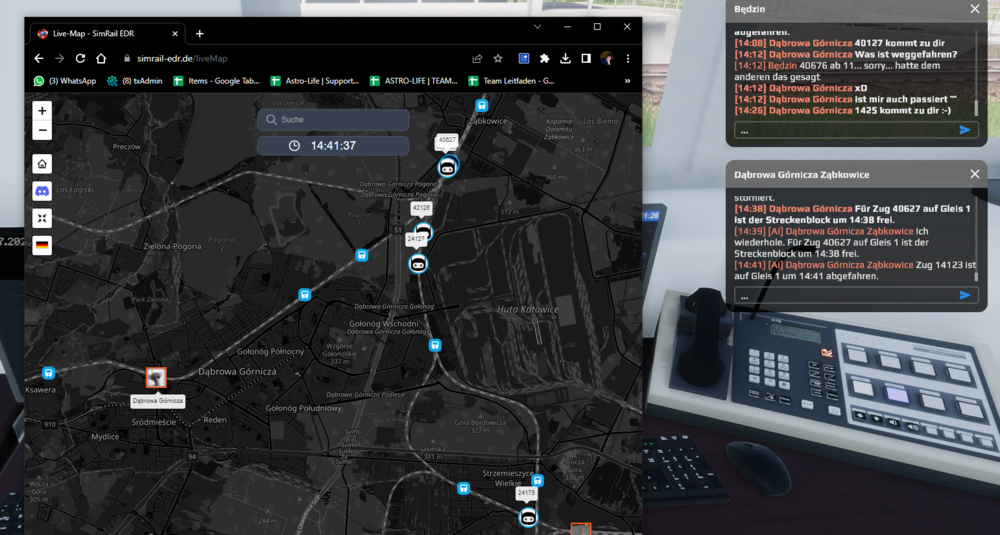
Task: Select train 40627 marker on map
Action: pos(447,168)
